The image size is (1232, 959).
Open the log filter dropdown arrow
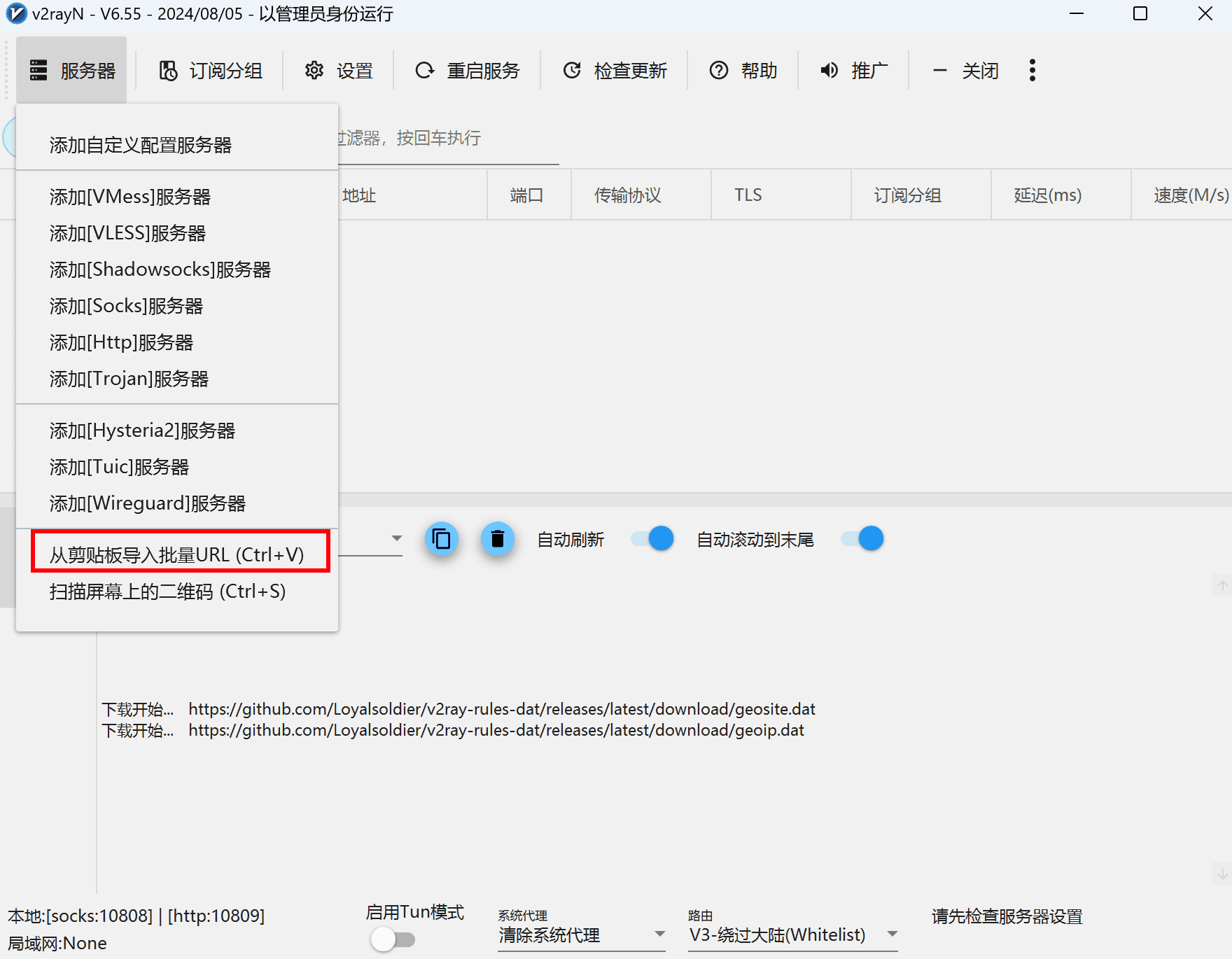point(397,538)
